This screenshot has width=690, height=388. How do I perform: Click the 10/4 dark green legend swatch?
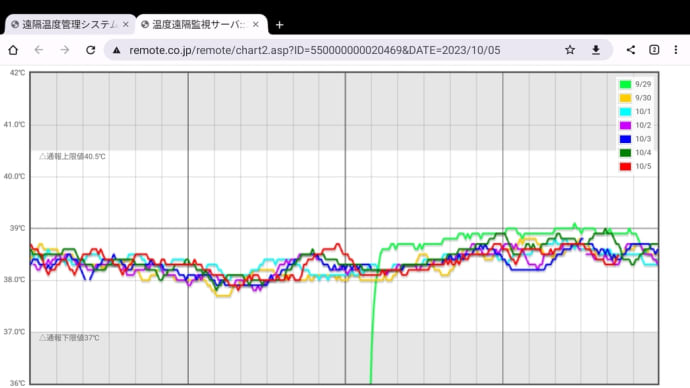coord(625,153)
